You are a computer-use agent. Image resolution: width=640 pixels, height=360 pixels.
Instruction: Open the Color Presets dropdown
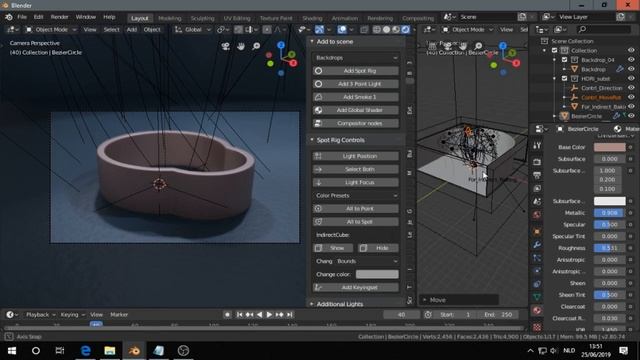tap(356, 196)
